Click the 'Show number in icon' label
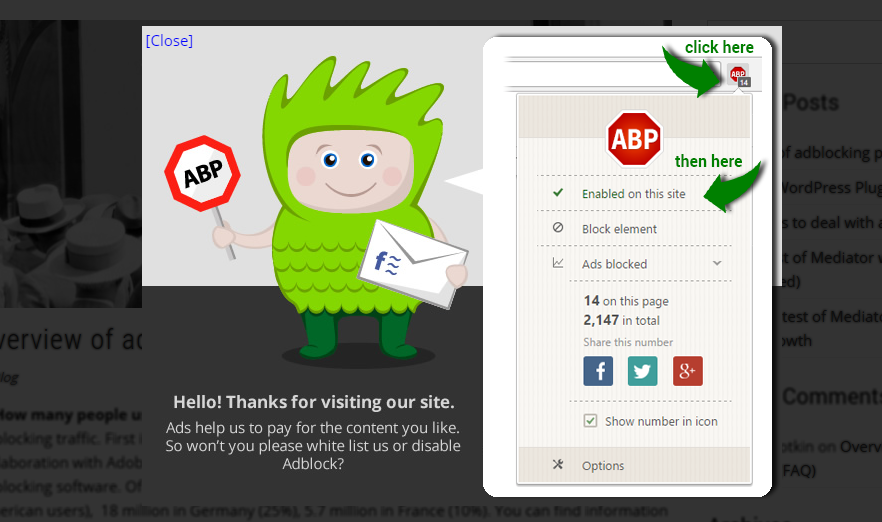 [661, 421]
